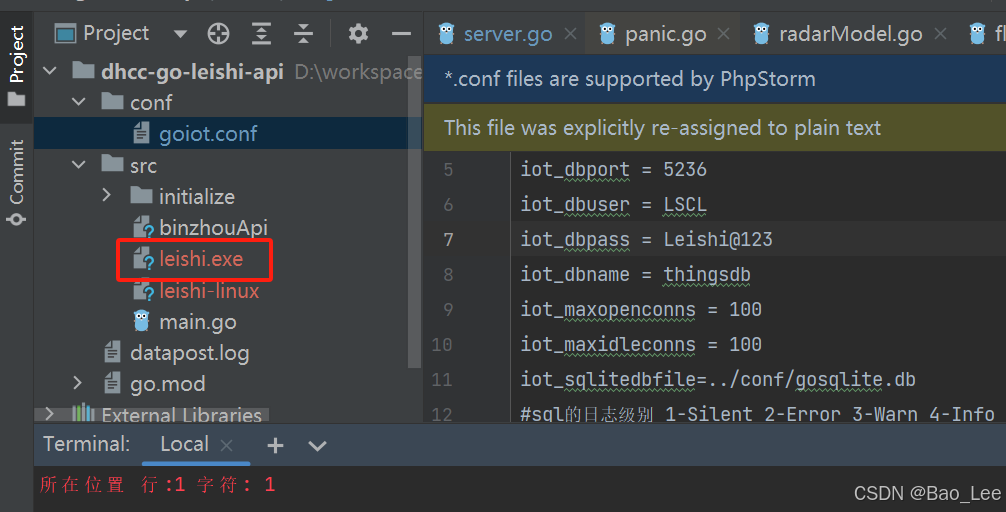The width and height of the screenshot is (1006, 512).
Task: Click the iot_dbname = thingsdb line
Action: pyautogui.click(x=635, y=275)
